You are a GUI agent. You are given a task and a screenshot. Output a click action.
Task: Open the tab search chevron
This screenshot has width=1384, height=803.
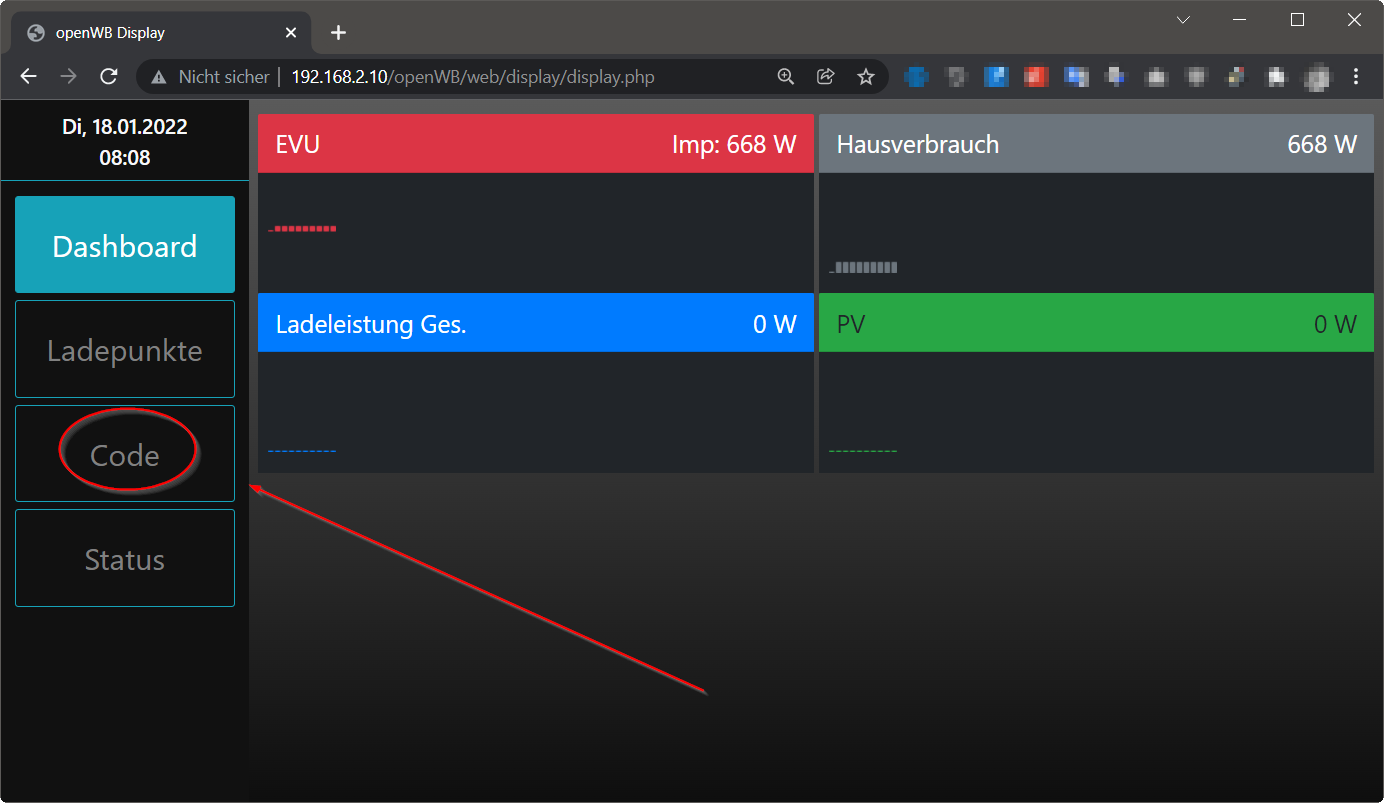1183,20
